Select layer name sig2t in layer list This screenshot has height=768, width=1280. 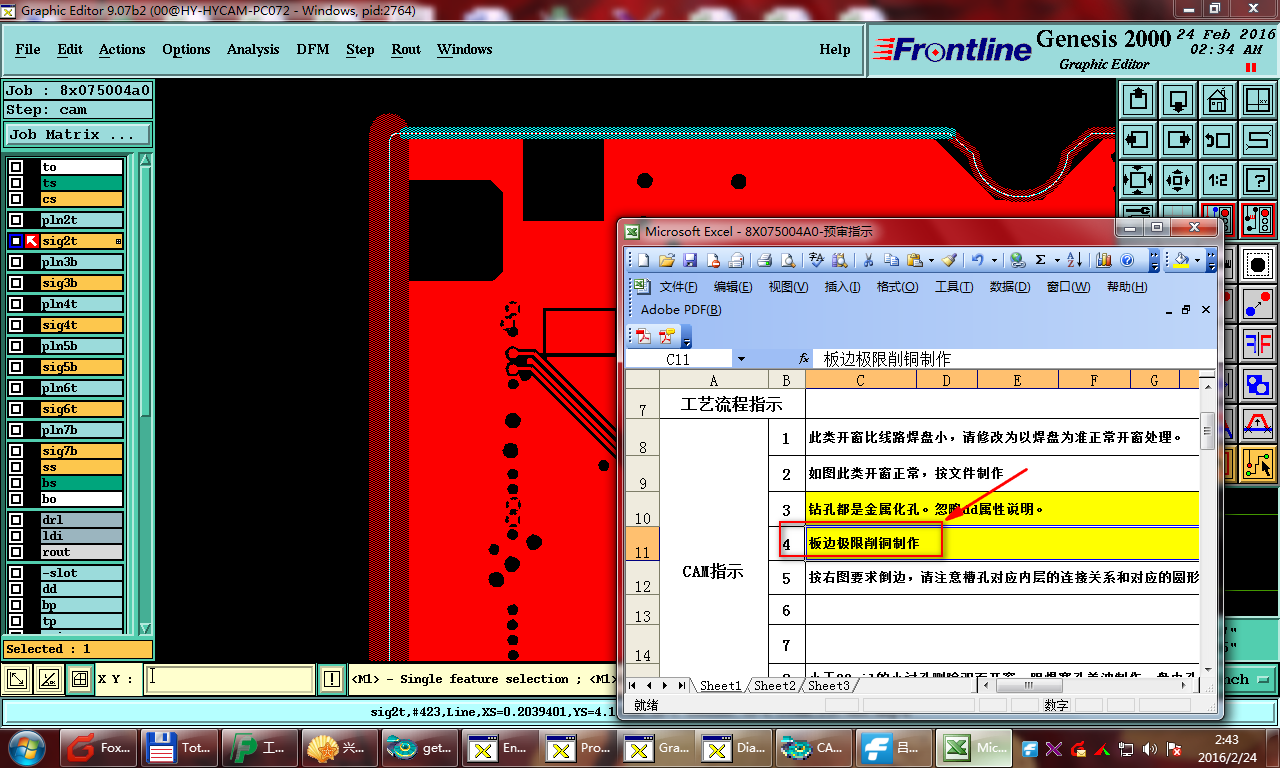click(x=81, y=241)
